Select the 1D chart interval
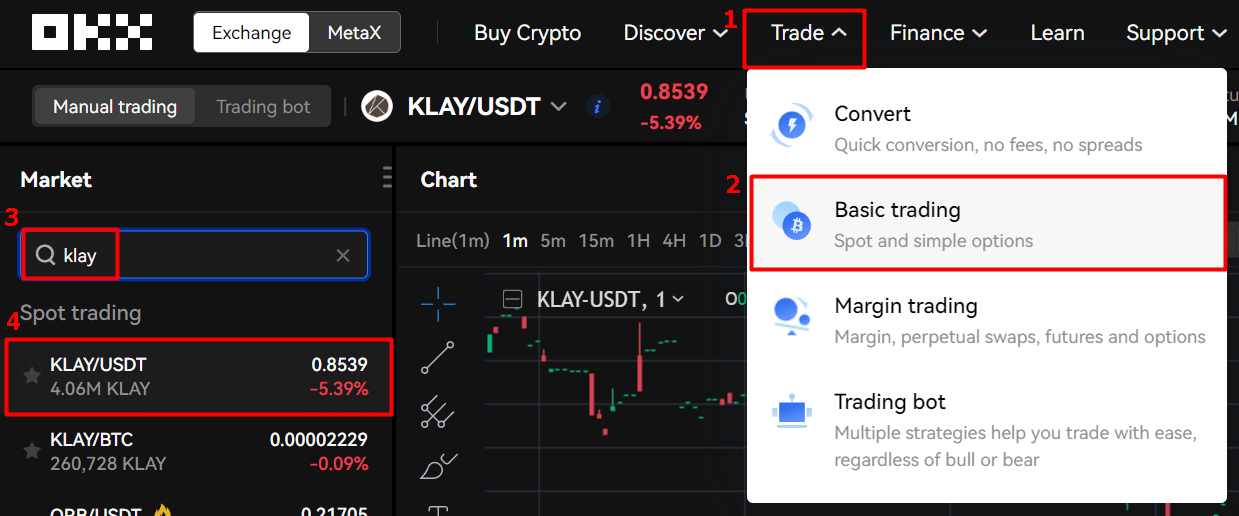Viewport: 1239px width, 516px height. [x=710, y=240]
